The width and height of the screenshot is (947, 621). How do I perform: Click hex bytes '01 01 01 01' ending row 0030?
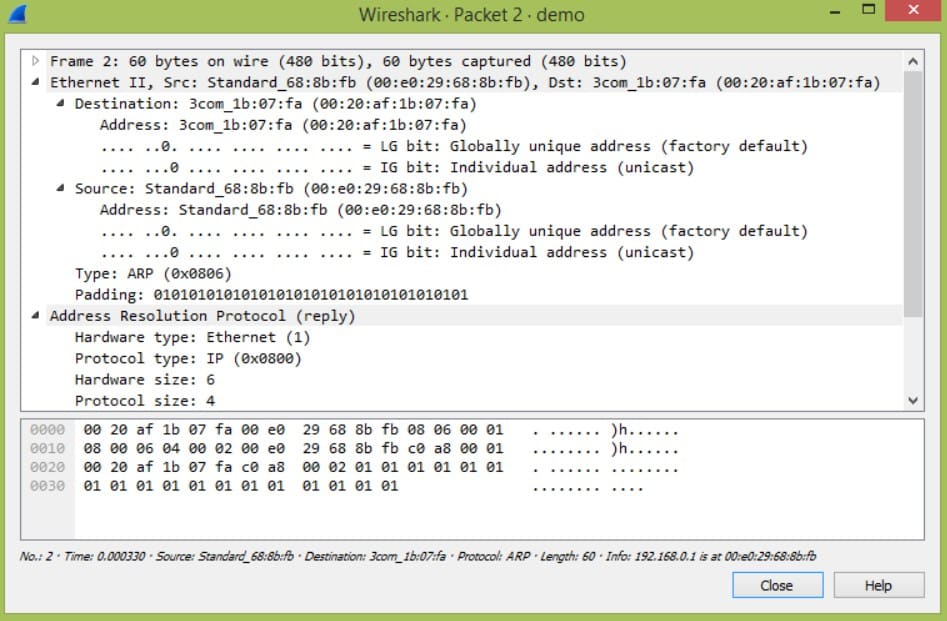point(350,486)
